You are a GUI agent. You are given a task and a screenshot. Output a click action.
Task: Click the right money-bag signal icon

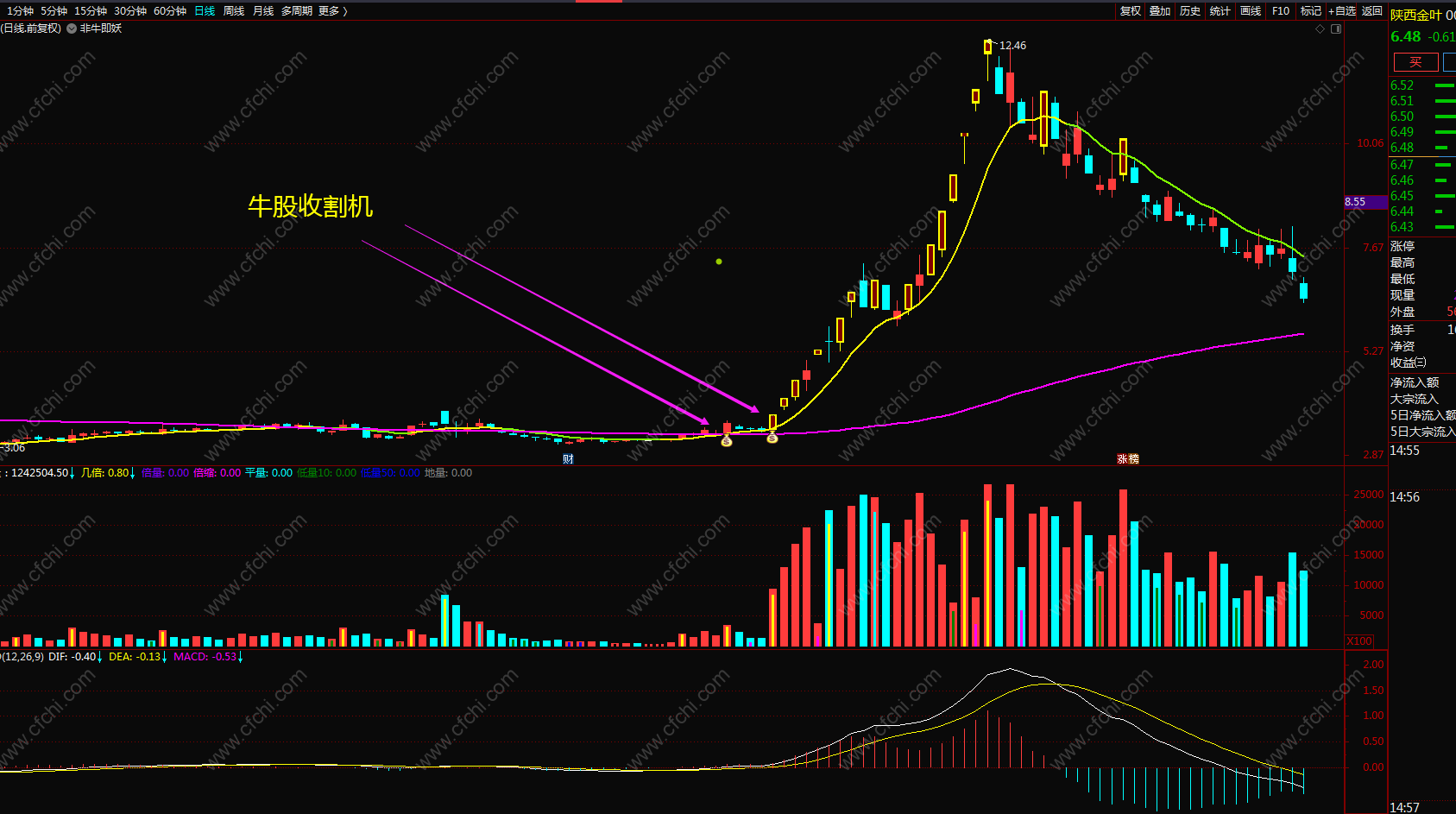pos(772,439)
